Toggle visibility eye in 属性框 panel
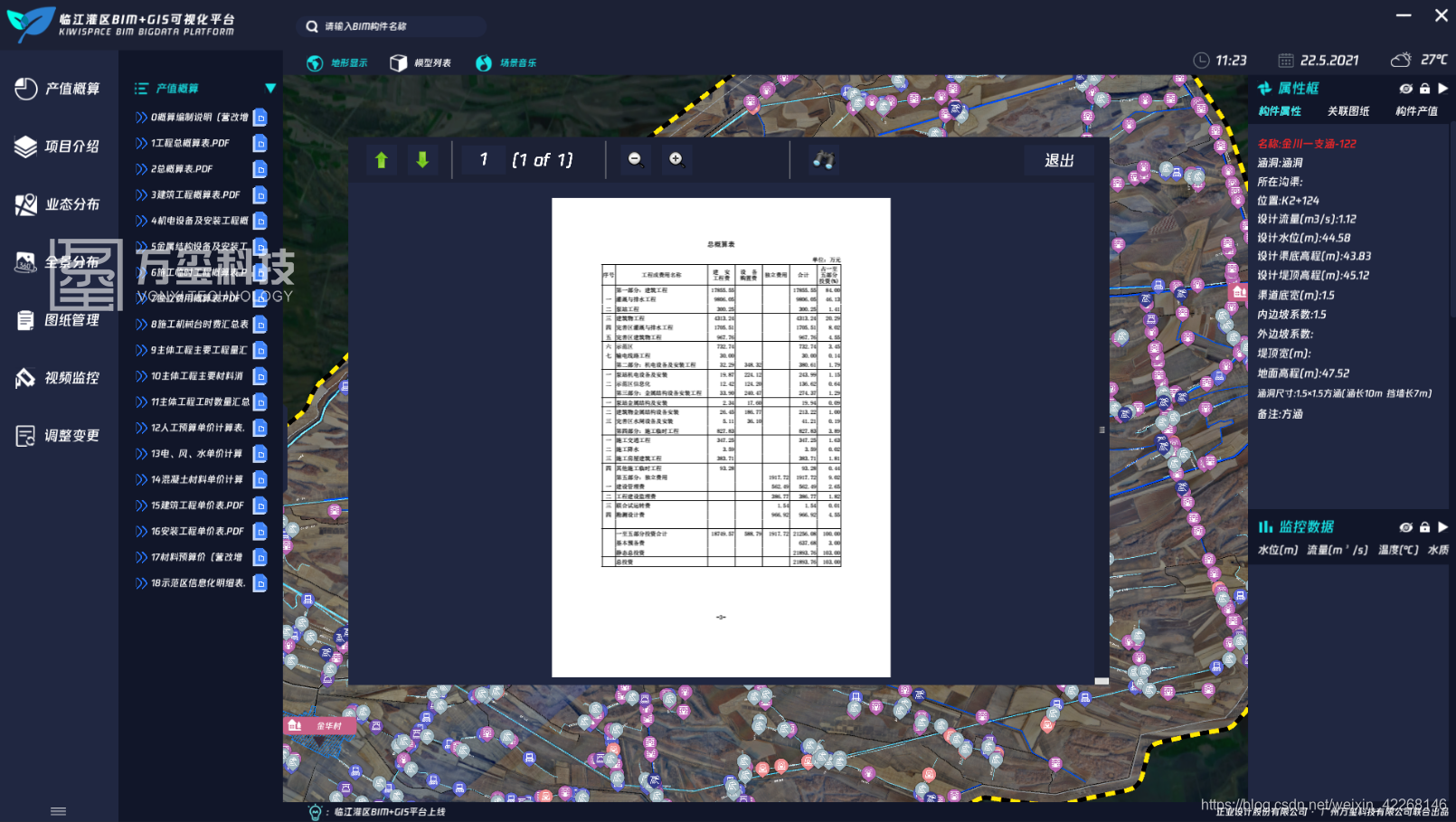Image resolution: width=1456 pixels, height=822 pixels. click(1405, 89)
